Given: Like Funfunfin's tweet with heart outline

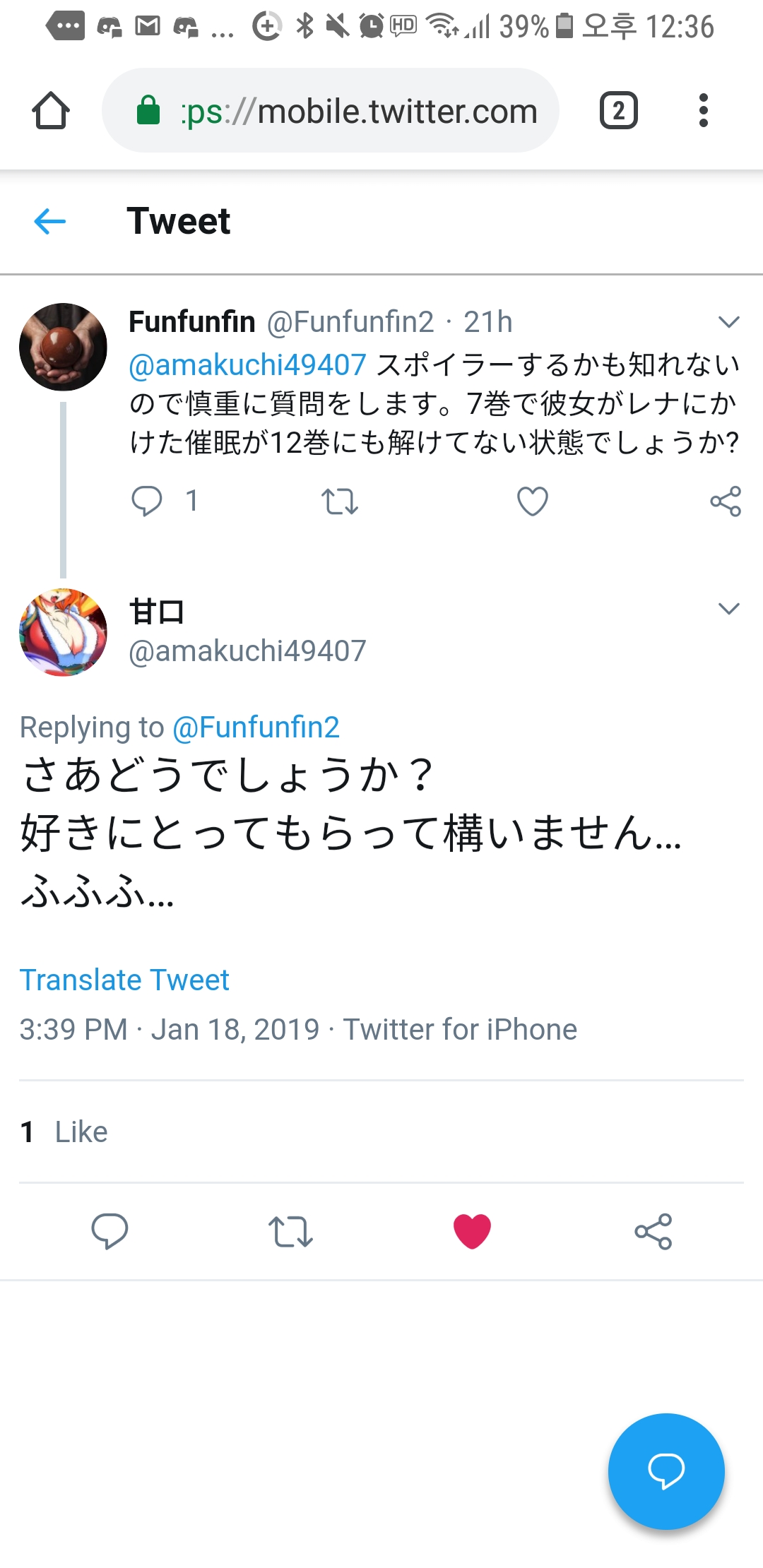Looking at the screenshot, I should click(533, 501).
